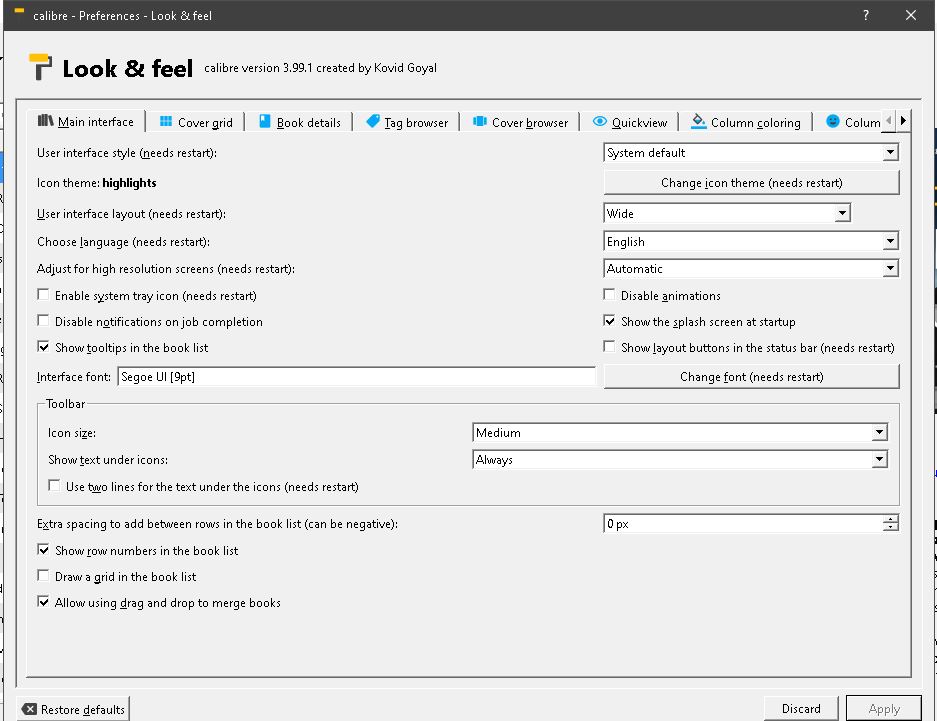Click Change font button
The width and height of the screenshot is (937, 721).
pyautogui.click(x=751, y=377)
